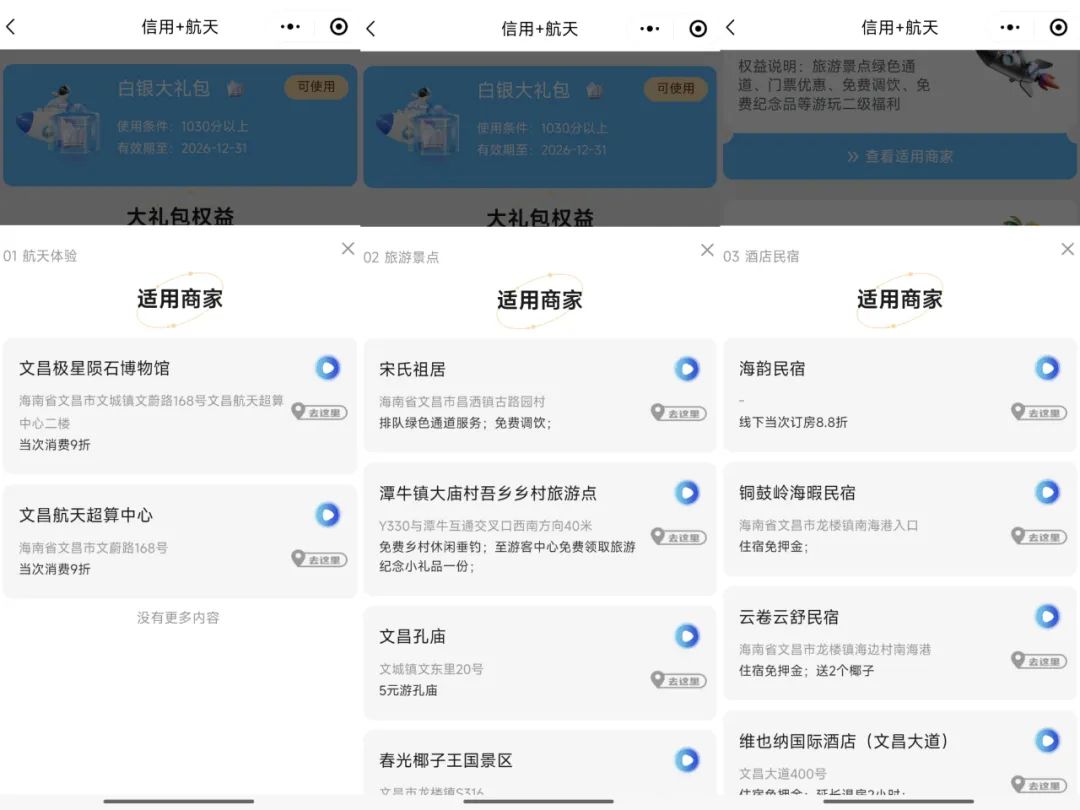
Task: Tap blue circle icon for 云卷云舒民宿
Action: tap(1048, 616)
